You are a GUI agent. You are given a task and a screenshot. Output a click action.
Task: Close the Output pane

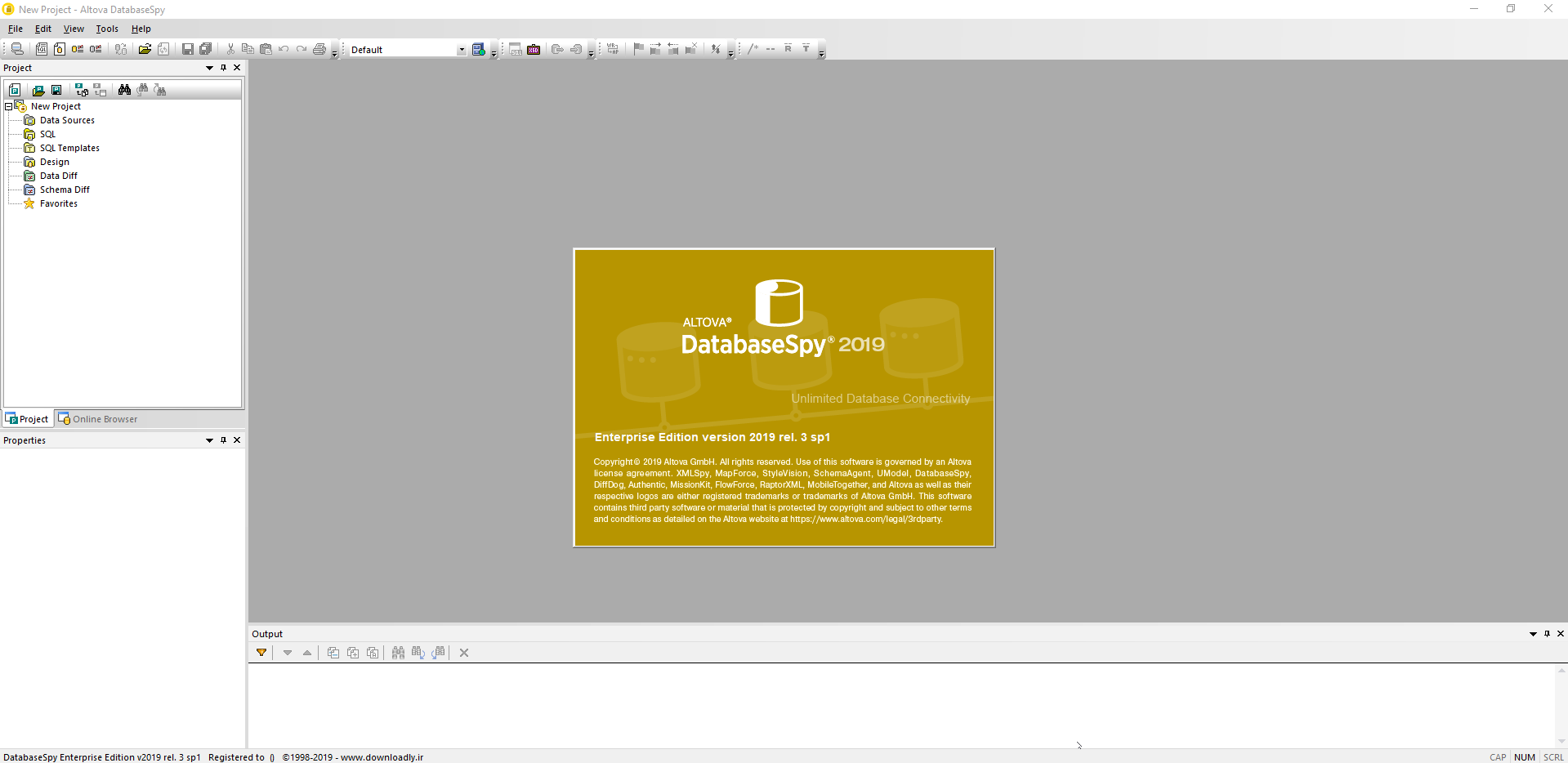[x=1561, y=634]
